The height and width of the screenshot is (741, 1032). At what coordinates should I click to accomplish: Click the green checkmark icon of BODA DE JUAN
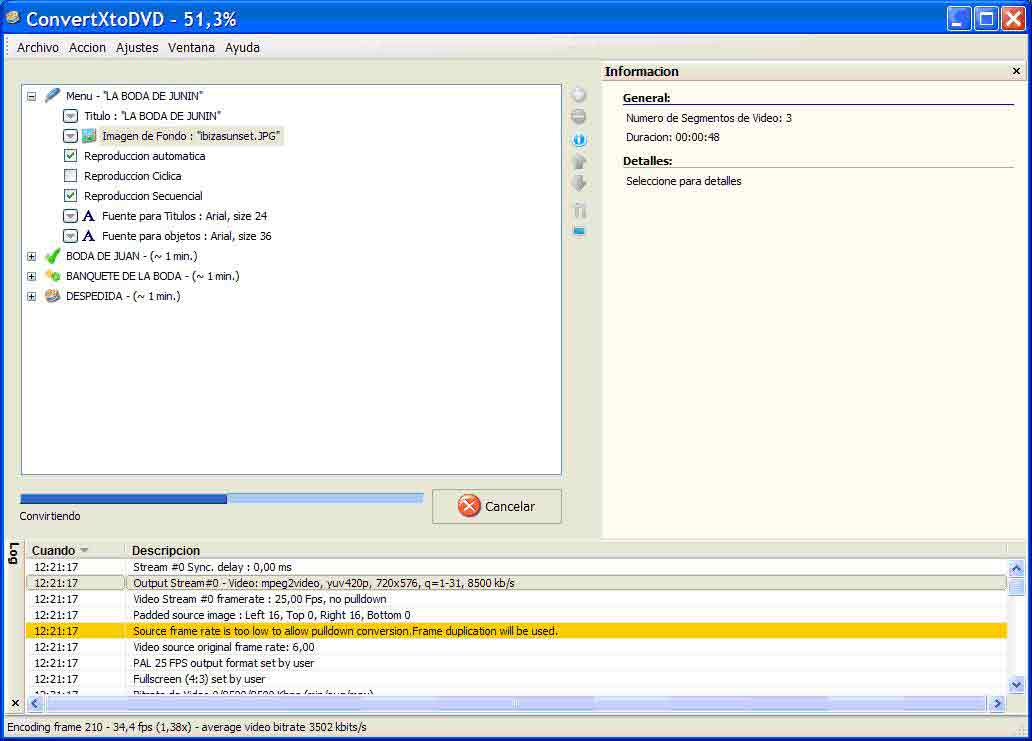(53, 256)
